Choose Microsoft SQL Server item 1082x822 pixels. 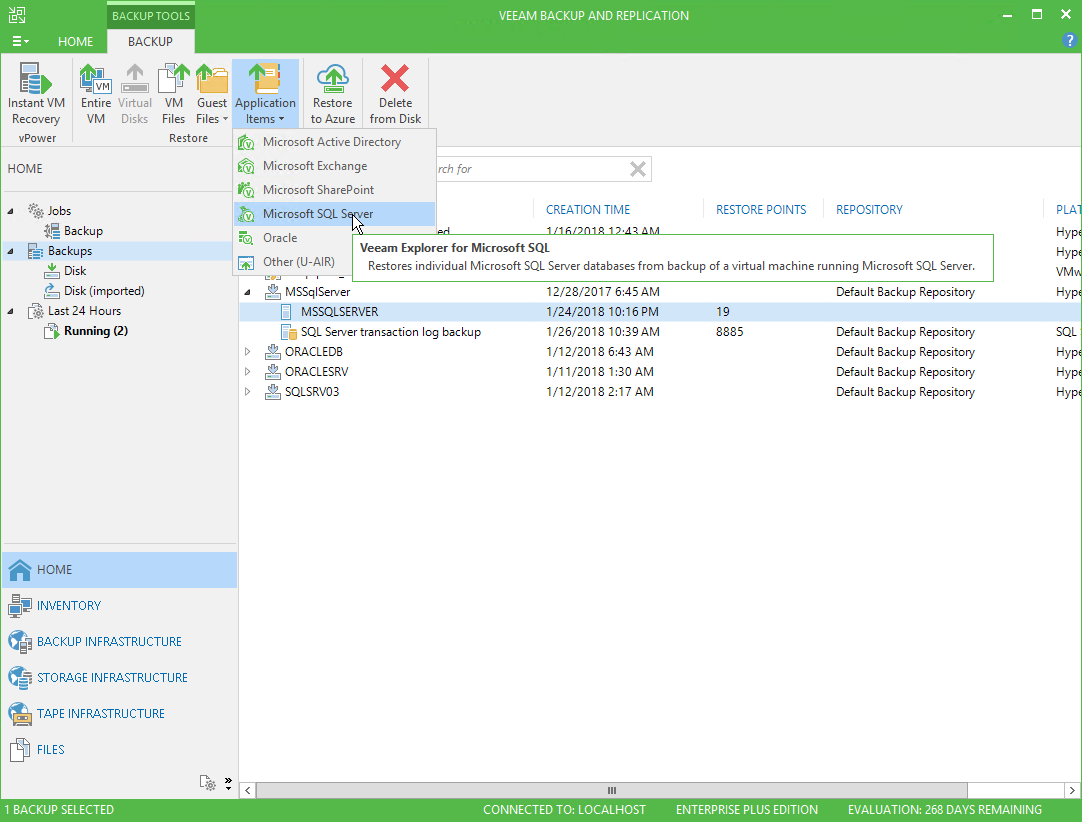[334, 214]
